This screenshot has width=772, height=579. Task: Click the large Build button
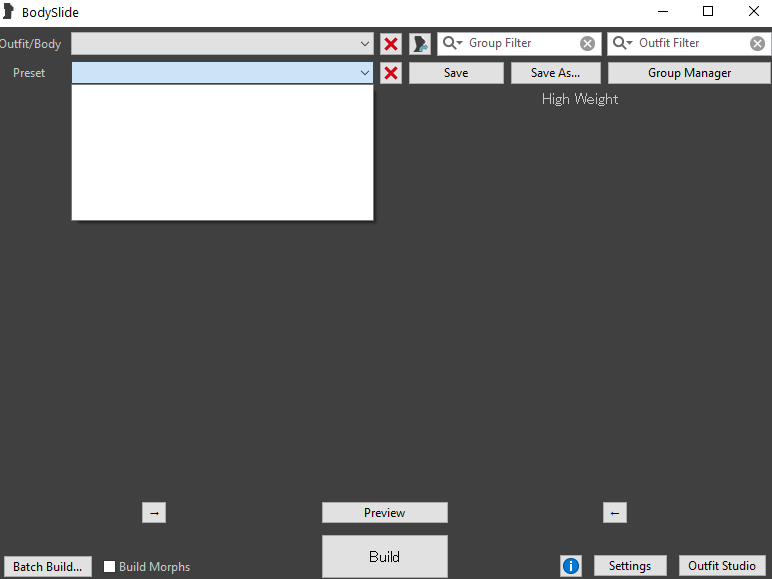tap(385, 556)
